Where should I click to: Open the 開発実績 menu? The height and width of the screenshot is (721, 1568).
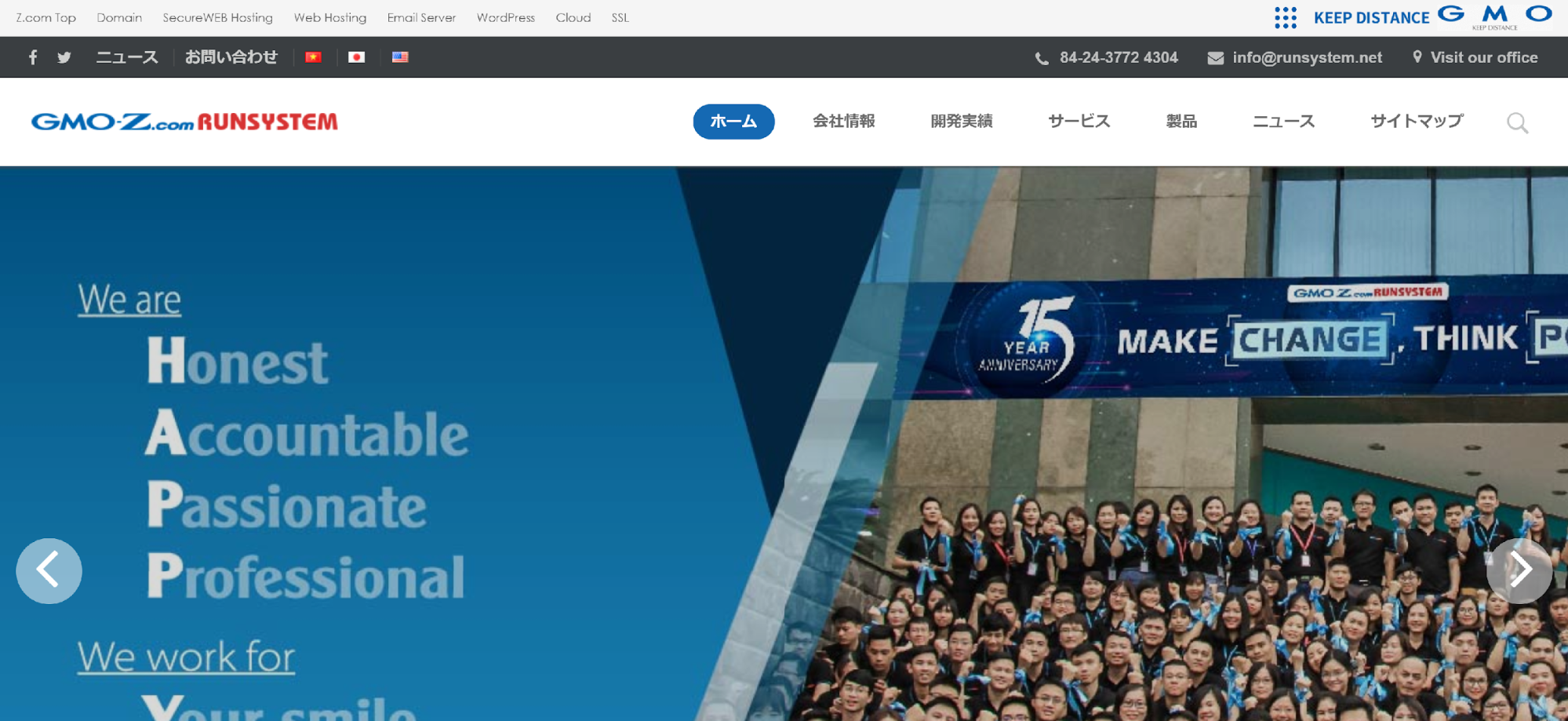click(962, 121)
